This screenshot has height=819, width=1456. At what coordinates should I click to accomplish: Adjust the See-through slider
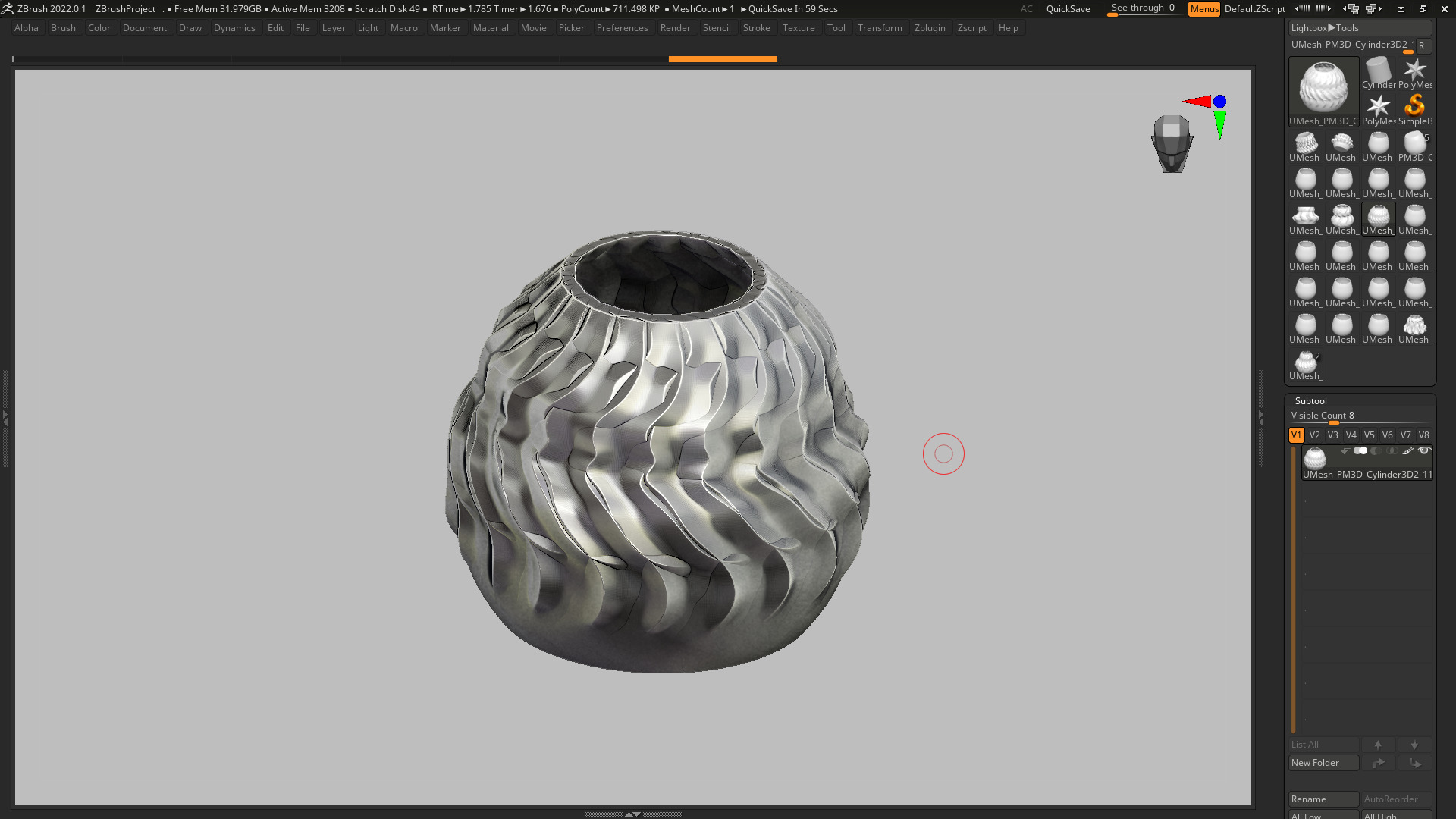point(1143,8)
